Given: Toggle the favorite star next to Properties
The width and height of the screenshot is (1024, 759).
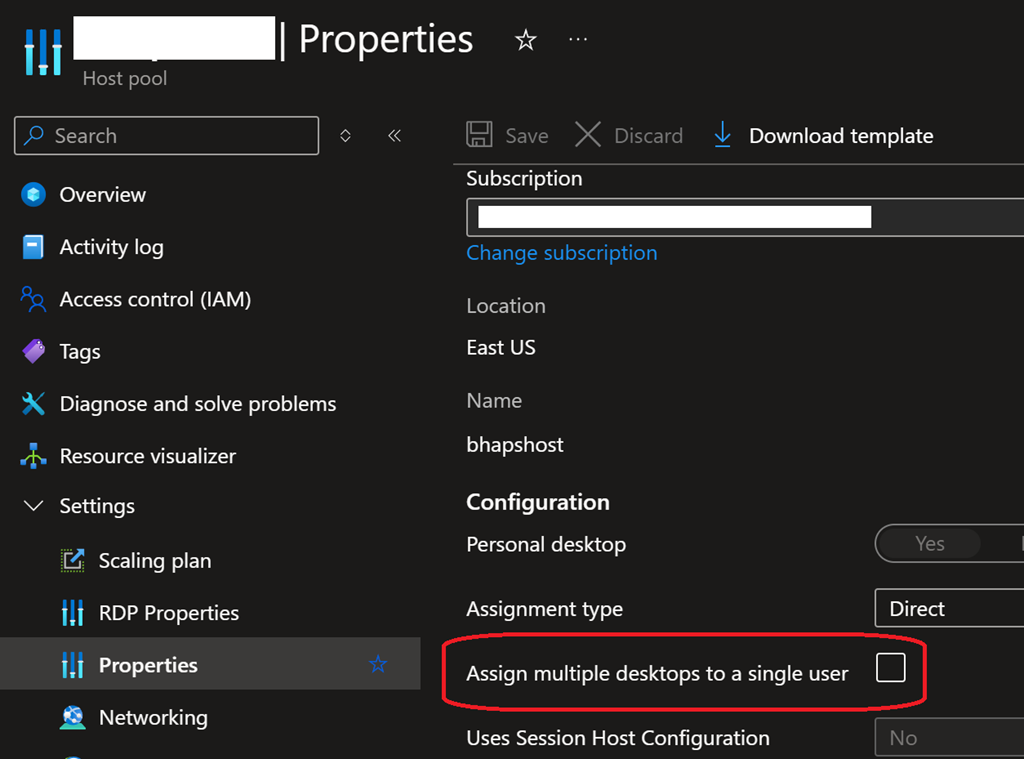Looking at the screenshot, I should click(379, 664).
